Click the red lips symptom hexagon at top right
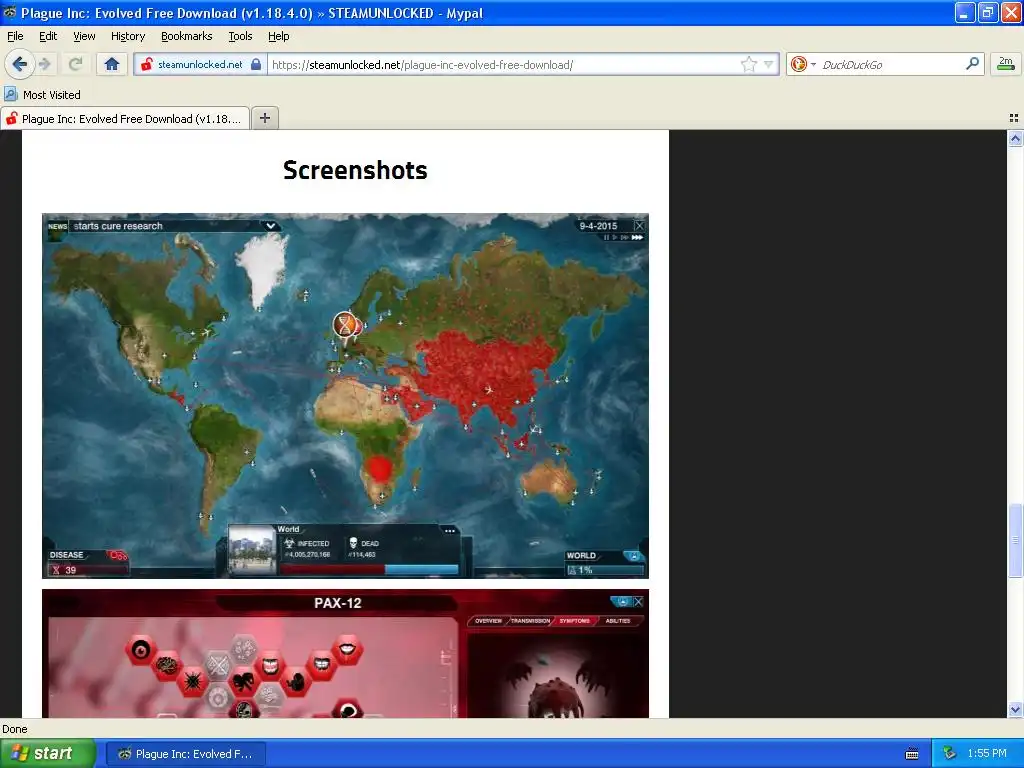The image size is (1024, 768). 348,650
